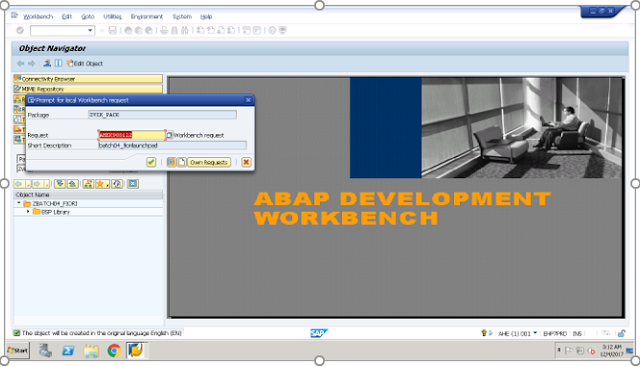Click the taskbar clock showing 3:12 AM
Viewport: 640px width, 367px height.
tap(611, 351)
